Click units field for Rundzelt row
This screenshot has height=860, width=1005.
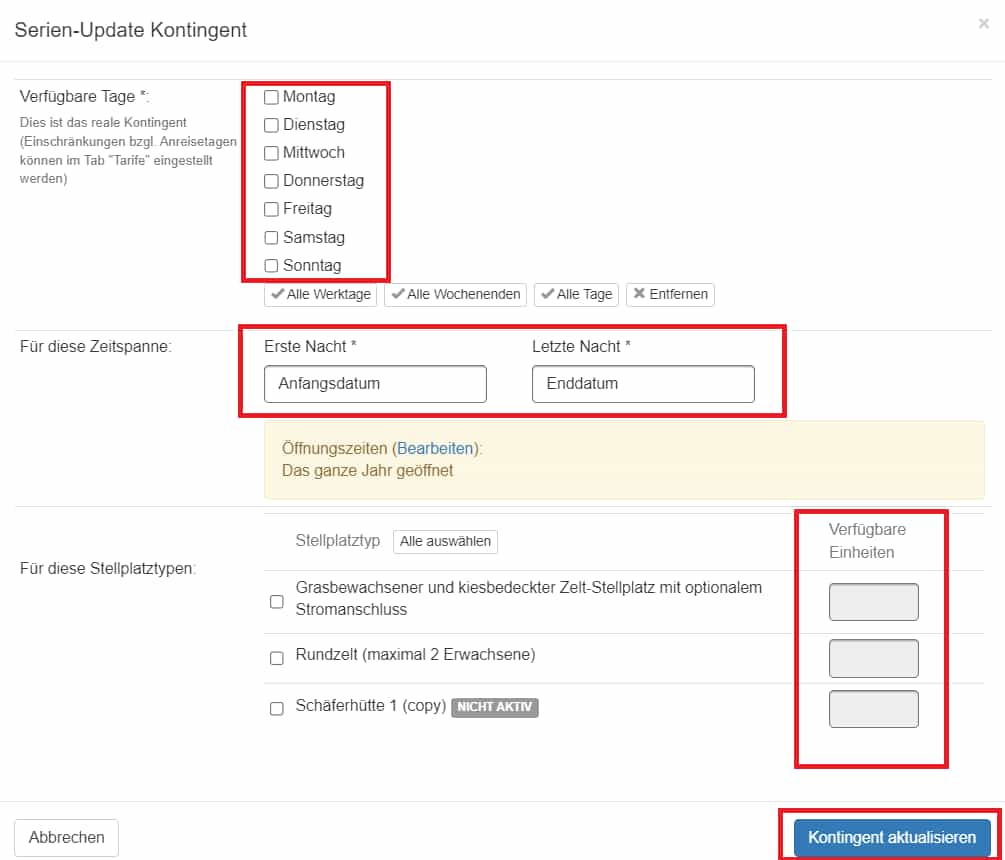coord(874,658)
